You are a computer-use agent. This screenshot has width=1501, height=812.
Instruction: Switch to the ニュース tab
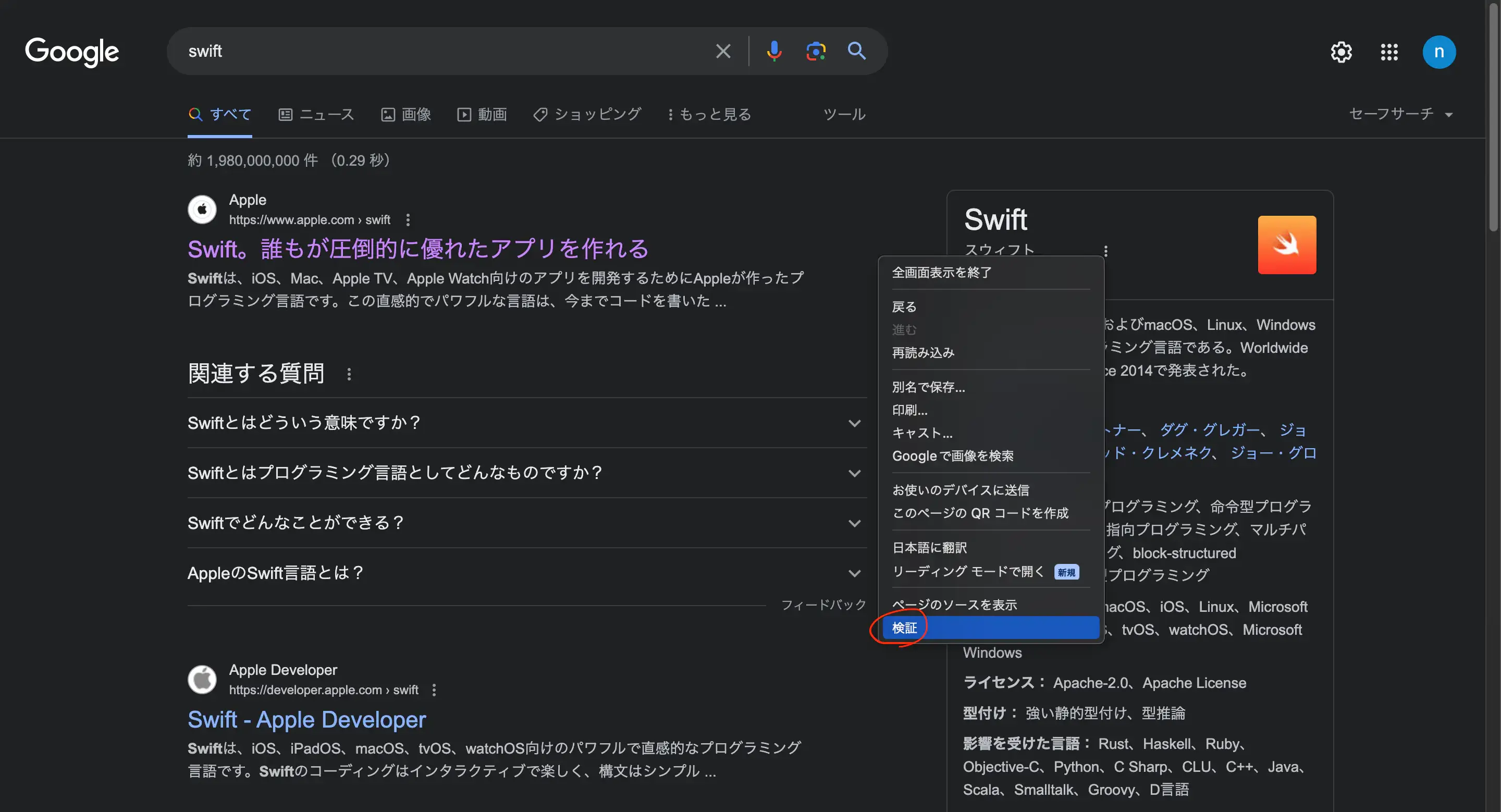316,115
